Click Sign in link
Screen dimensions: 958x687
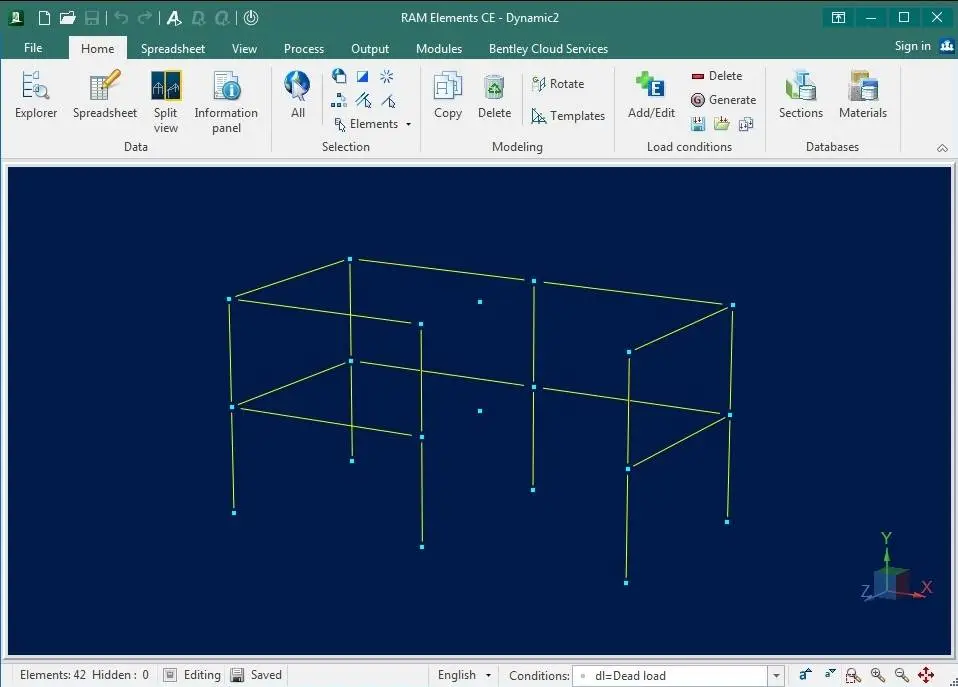coord(912,46)
